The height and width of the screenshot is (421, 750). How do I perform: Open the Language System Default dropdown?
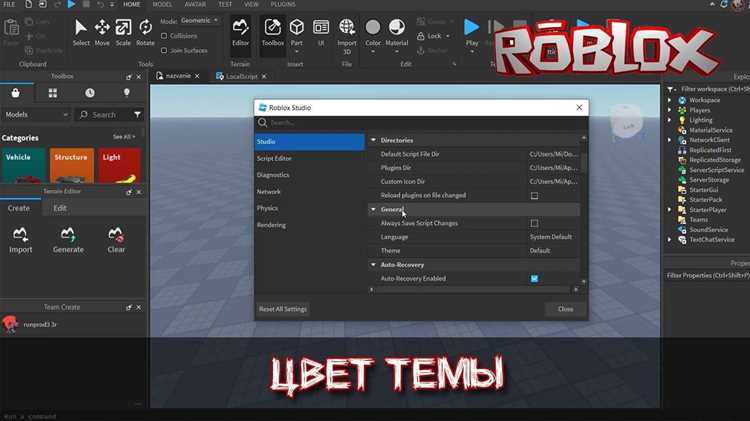click(553, 237)
